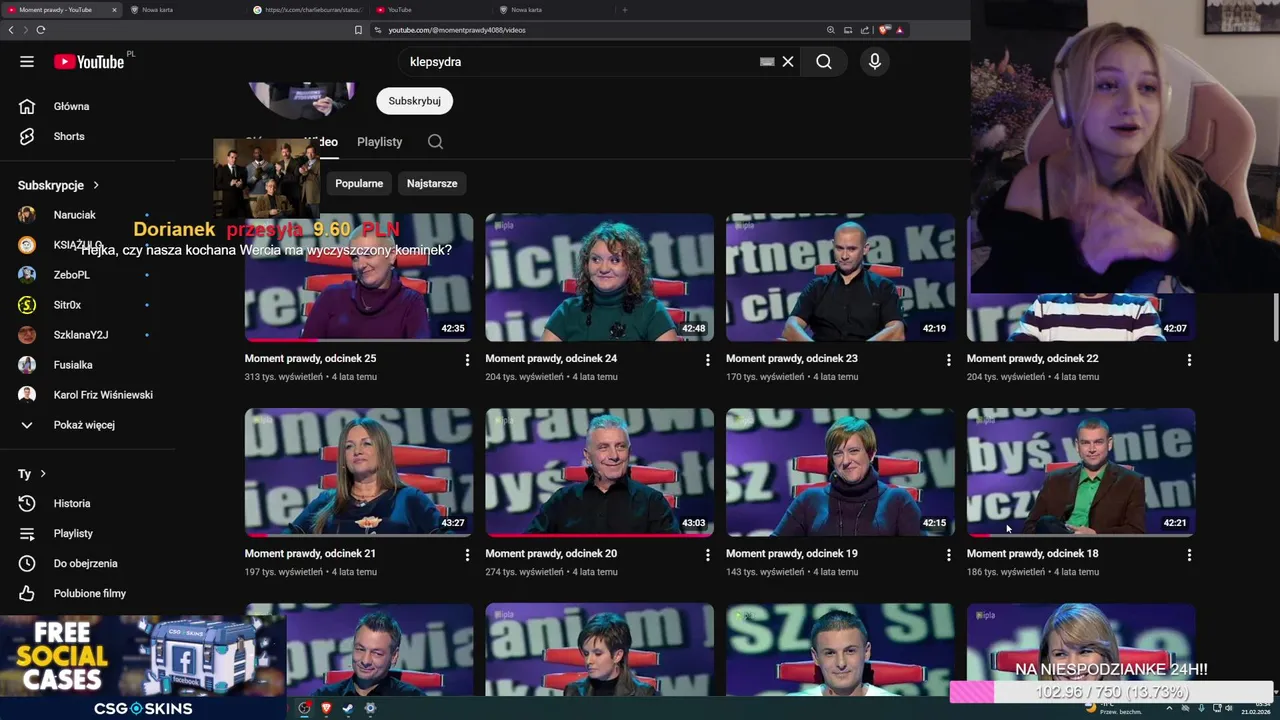This screenshot has width=1280, height=720.
Task: Show hidden system tray icons
Action: 1169,708
